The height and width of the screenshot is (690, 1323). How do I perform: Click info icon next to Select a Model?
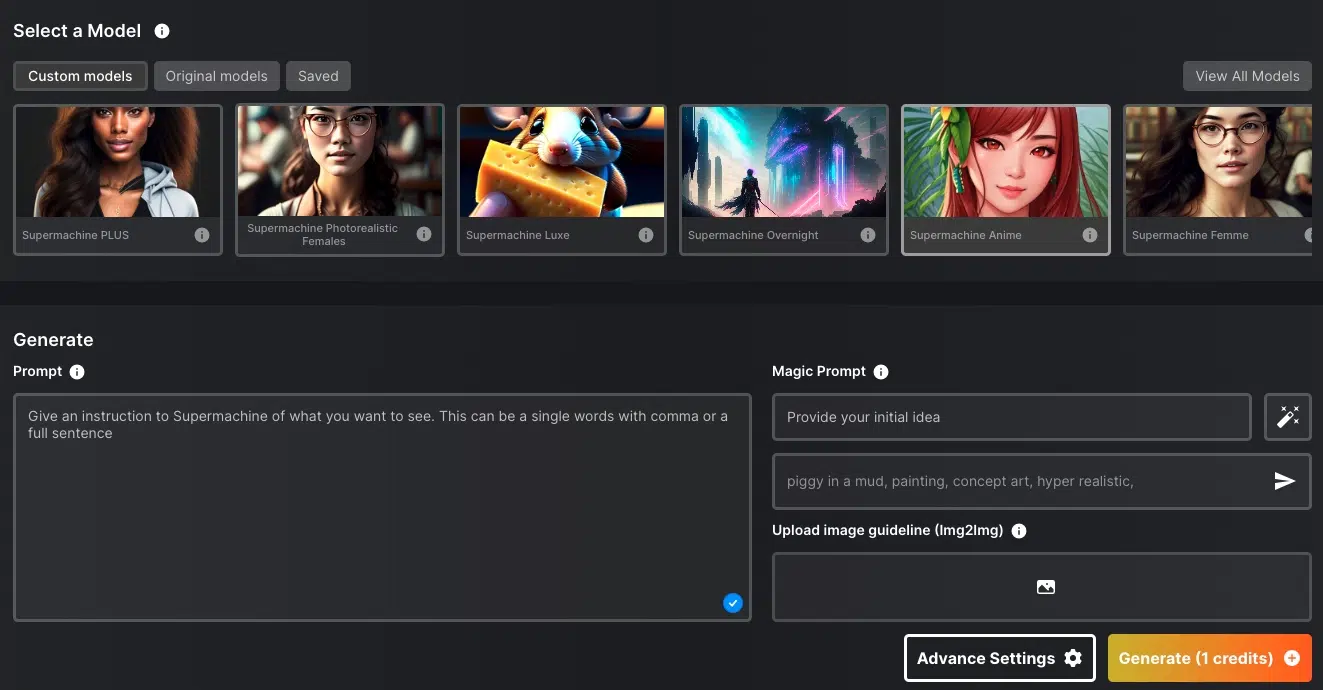pos(162,31)
